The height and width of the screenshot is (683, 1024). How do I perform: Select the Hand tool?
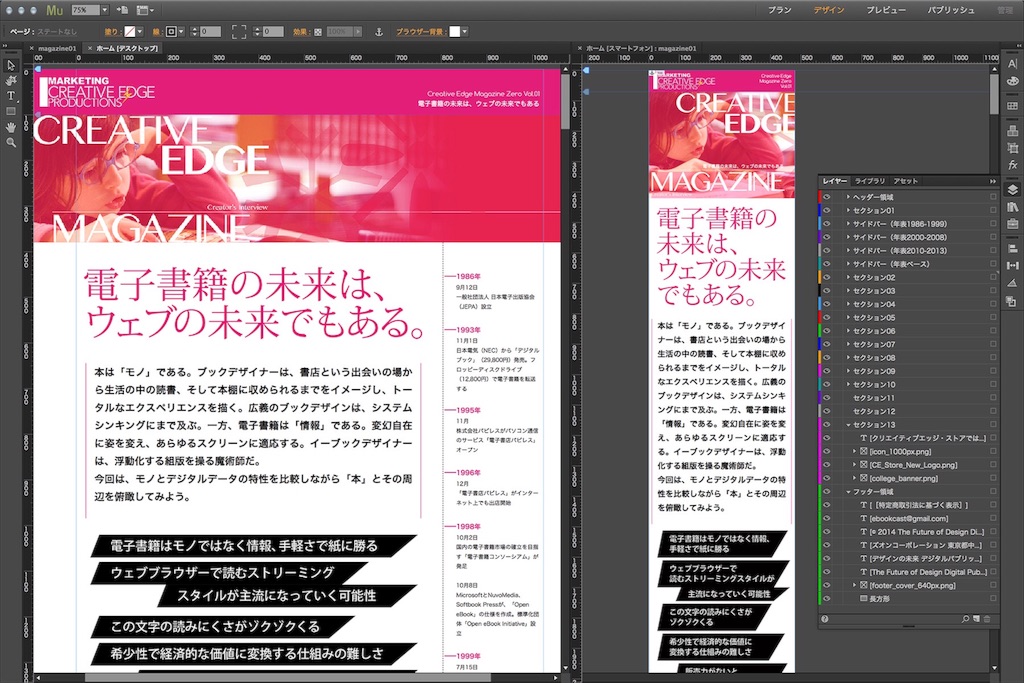pyautogui.click(x=11, y=127)
